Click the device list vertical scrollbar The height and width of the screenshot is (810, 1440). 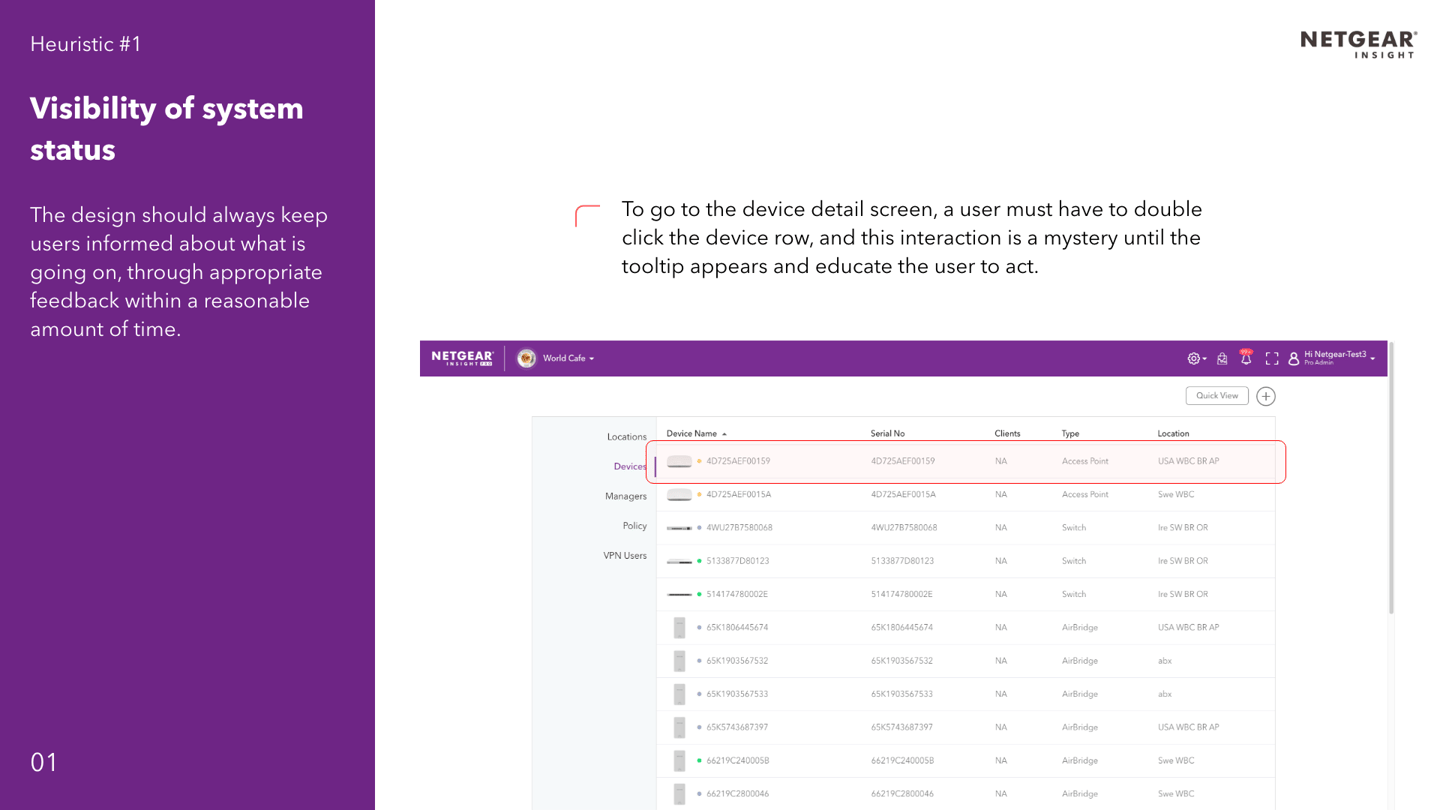click(x=1391, y=478)
